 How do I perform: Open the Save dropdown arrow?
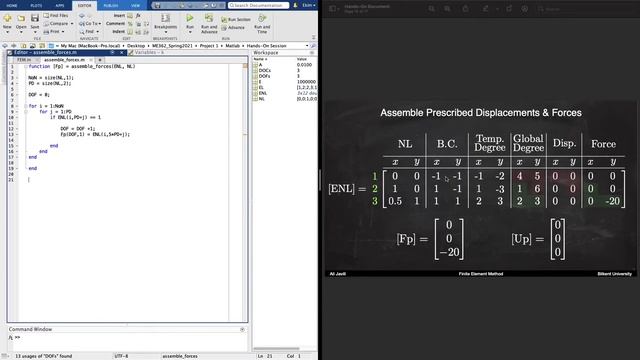tap(35, 32)
